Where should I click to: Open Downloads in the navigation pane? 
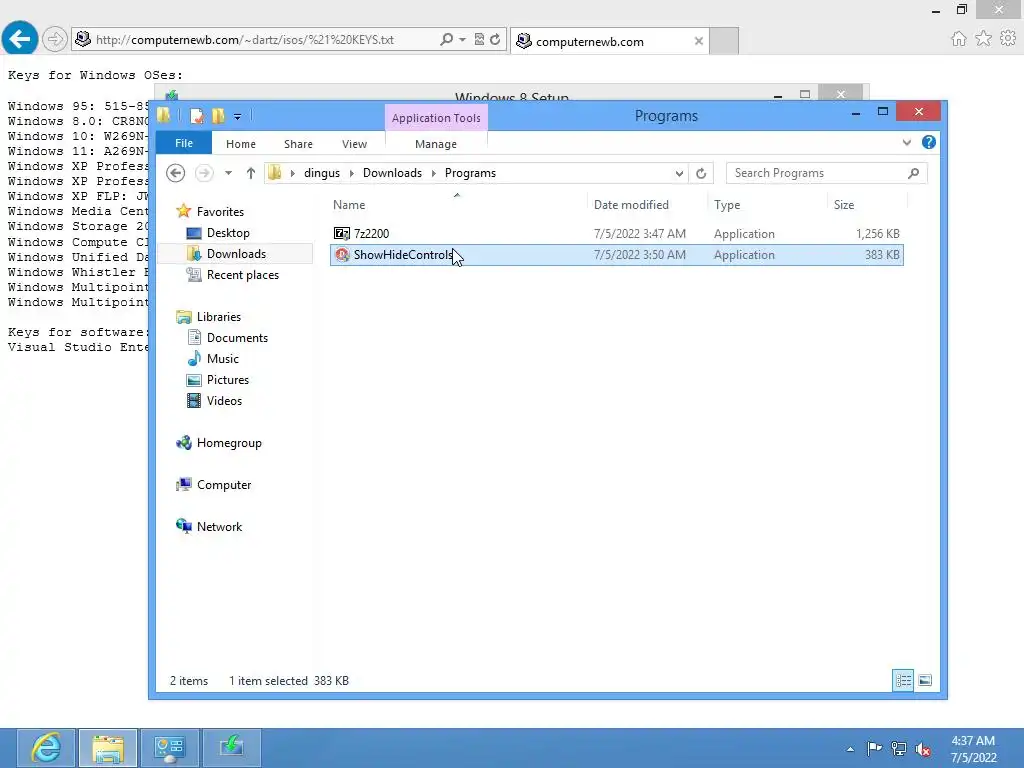(x=236, y=254)
